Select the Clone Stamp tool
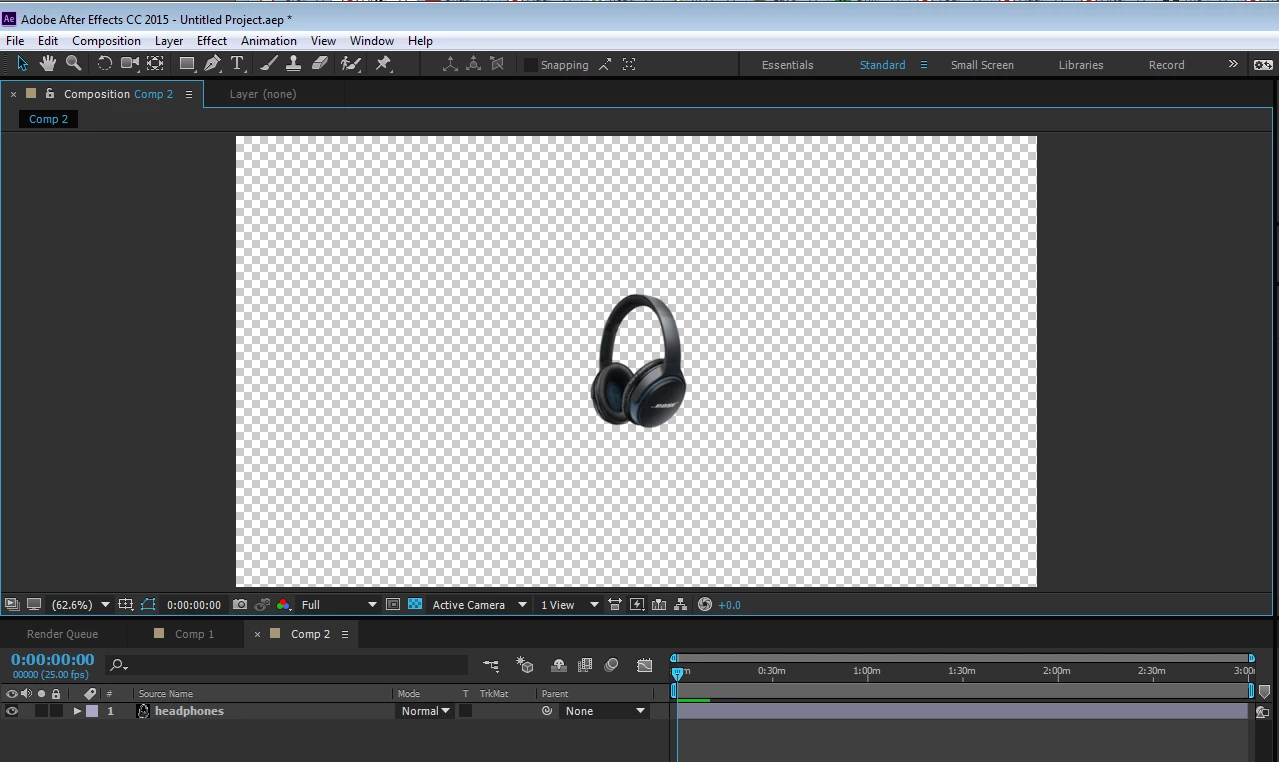 click(x=293, y=63)
